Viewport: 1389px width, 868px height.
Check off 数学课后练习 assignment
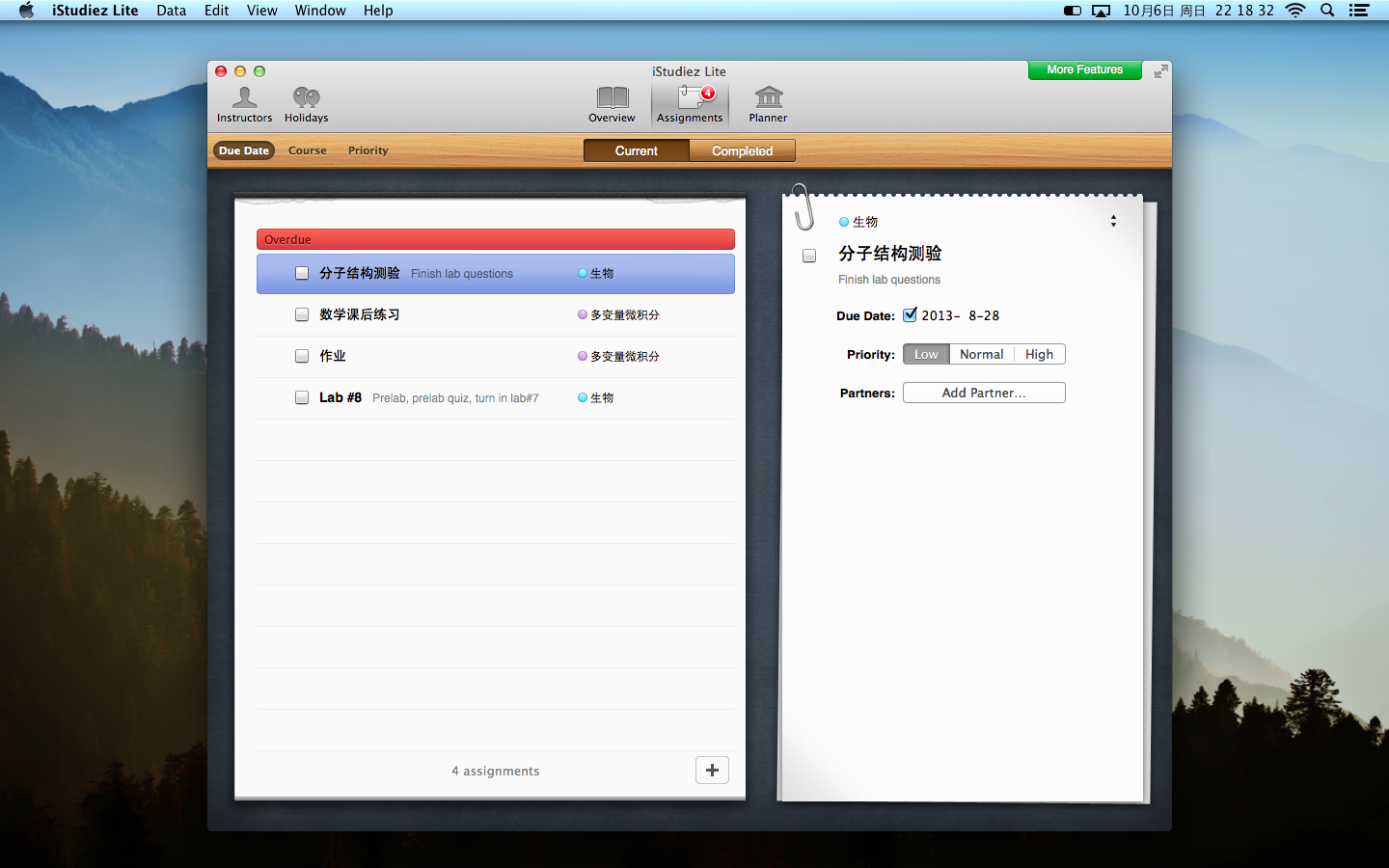[302, 314]
